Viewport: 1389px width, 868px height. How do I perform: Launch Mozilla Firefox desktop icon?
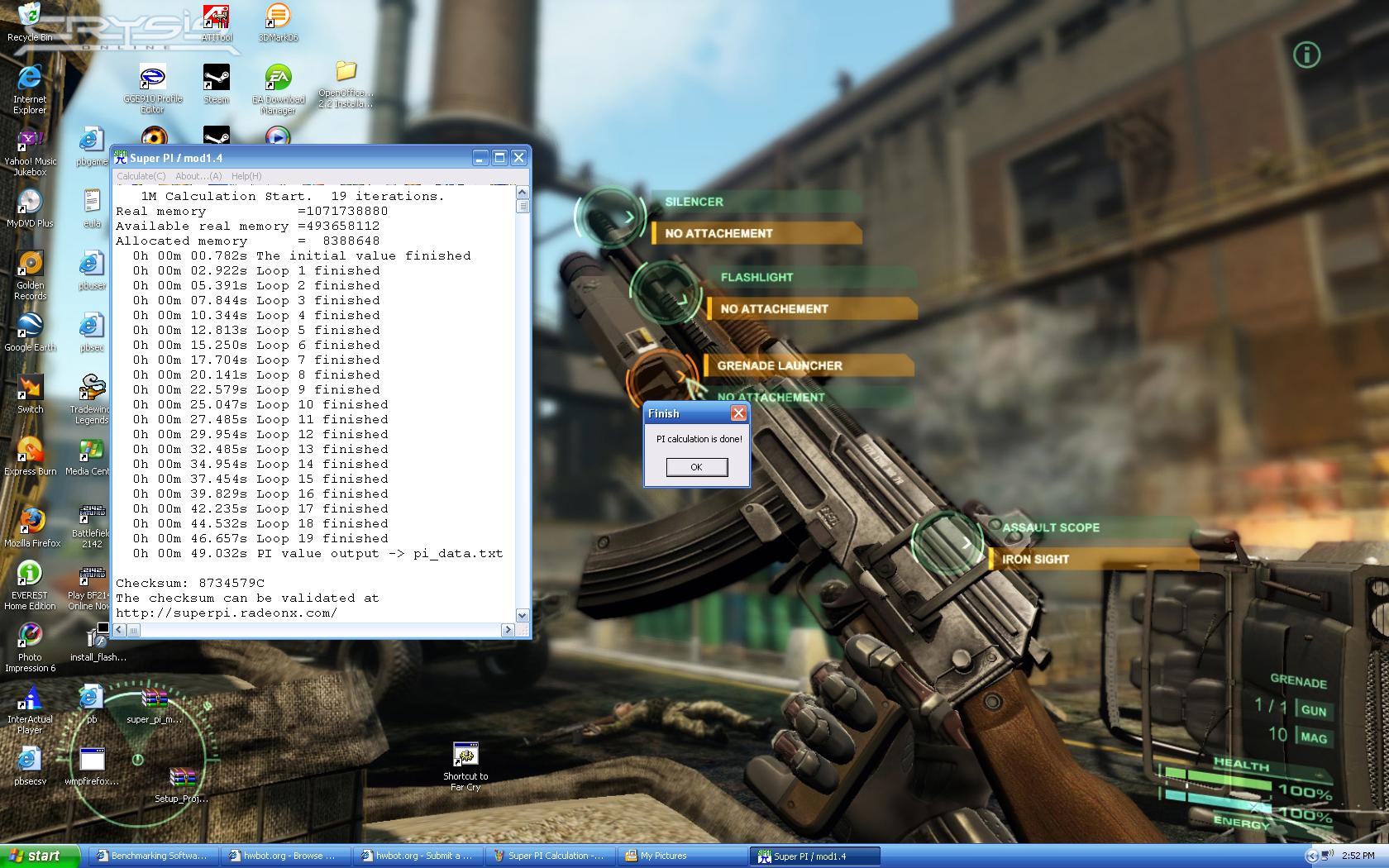pyautogui.click(x=31, y=527)
